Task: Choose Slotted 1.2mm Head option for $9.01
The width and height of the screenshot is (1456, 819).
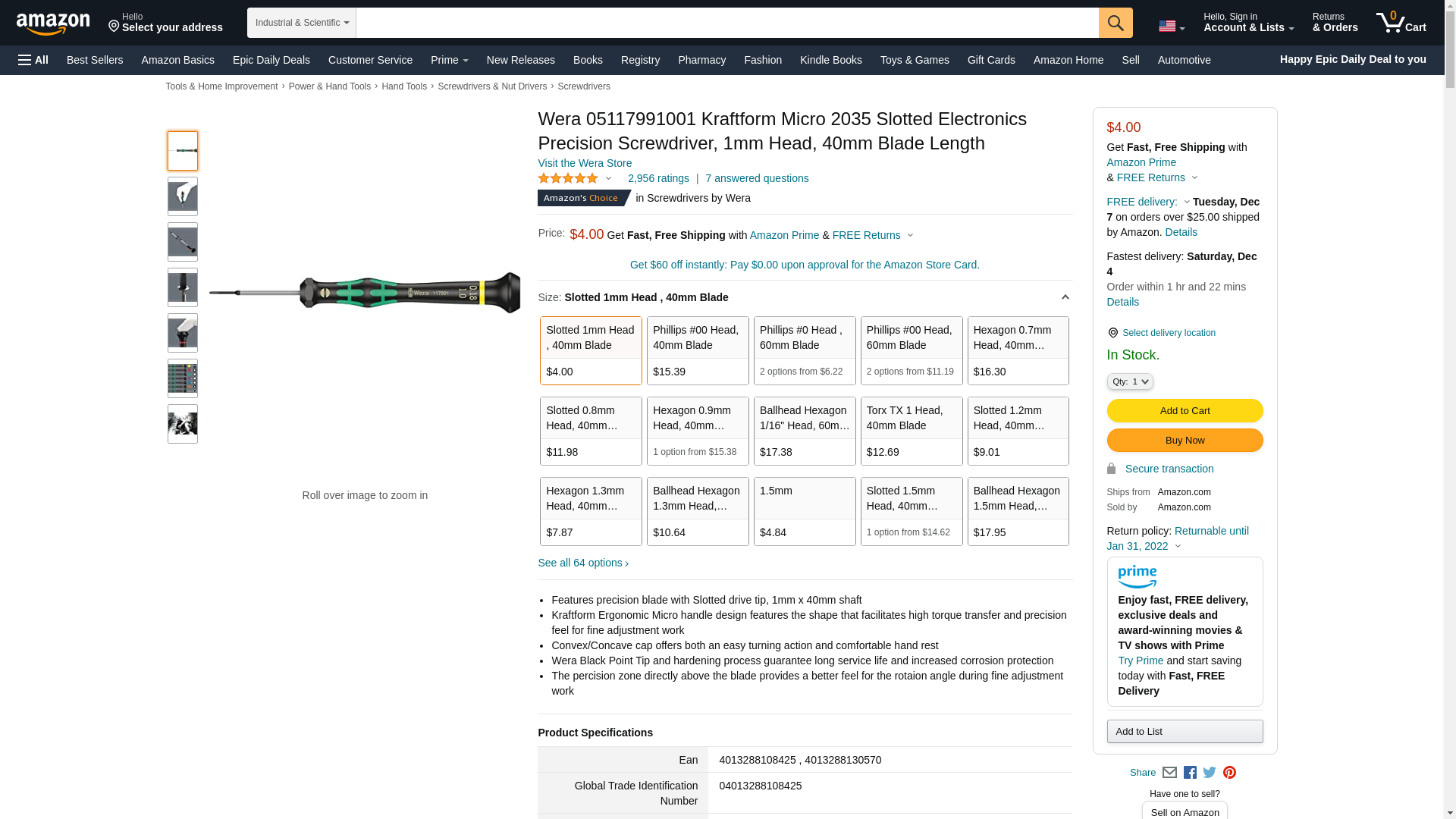Action: pos(1018,431)
